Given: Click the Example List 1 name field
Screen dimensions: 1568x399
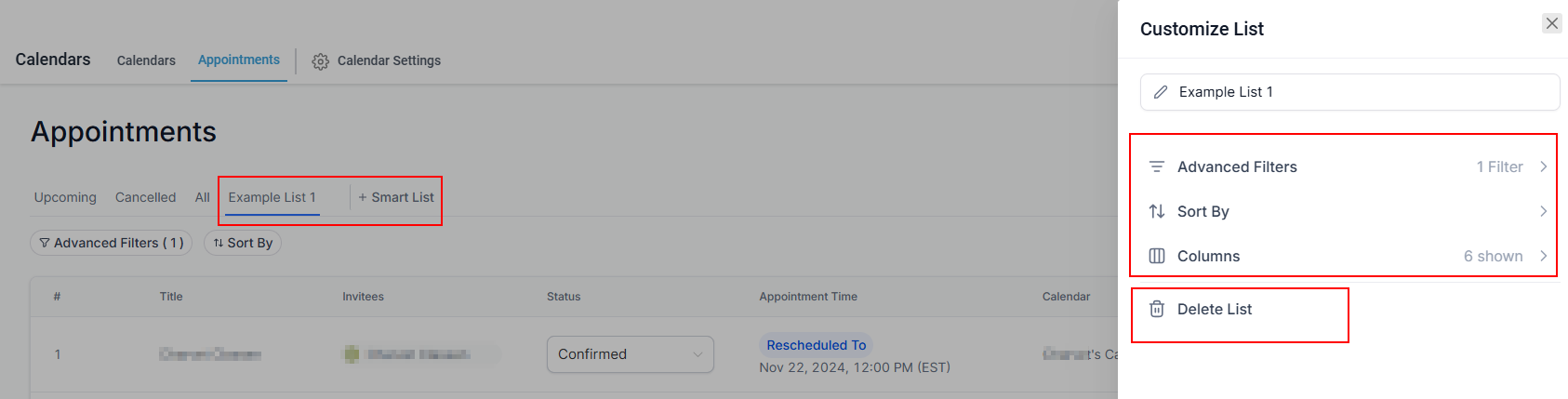Looking at the screenshot, I should tap(1349, 92).
